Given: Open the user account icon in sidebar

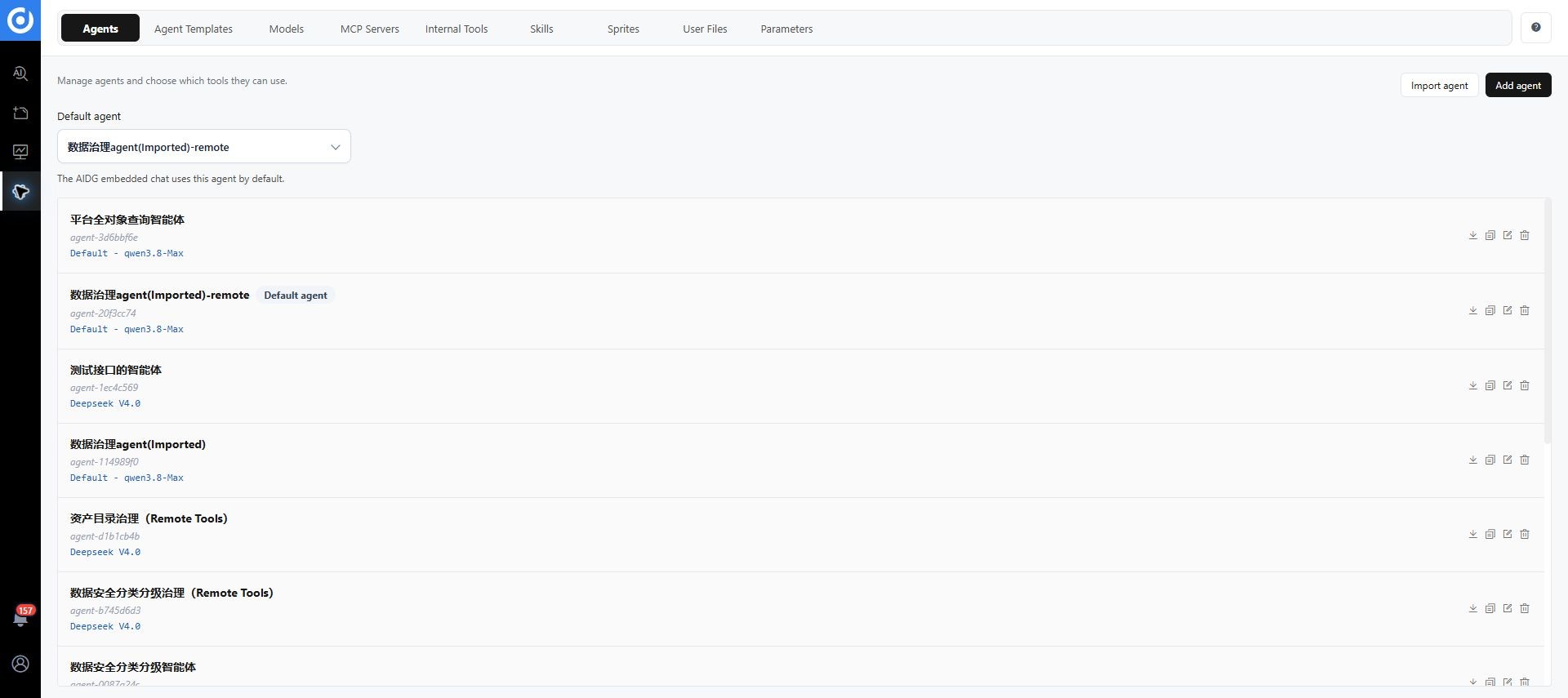Looking at the screenshot, I should [20, 664].
